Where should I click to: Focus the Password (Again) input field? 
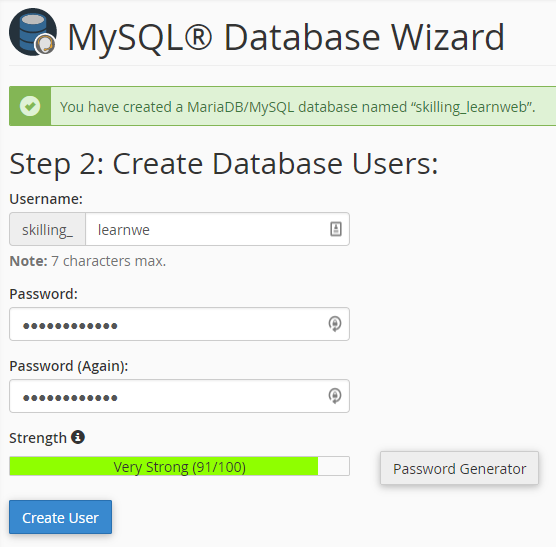pos(179,396)
